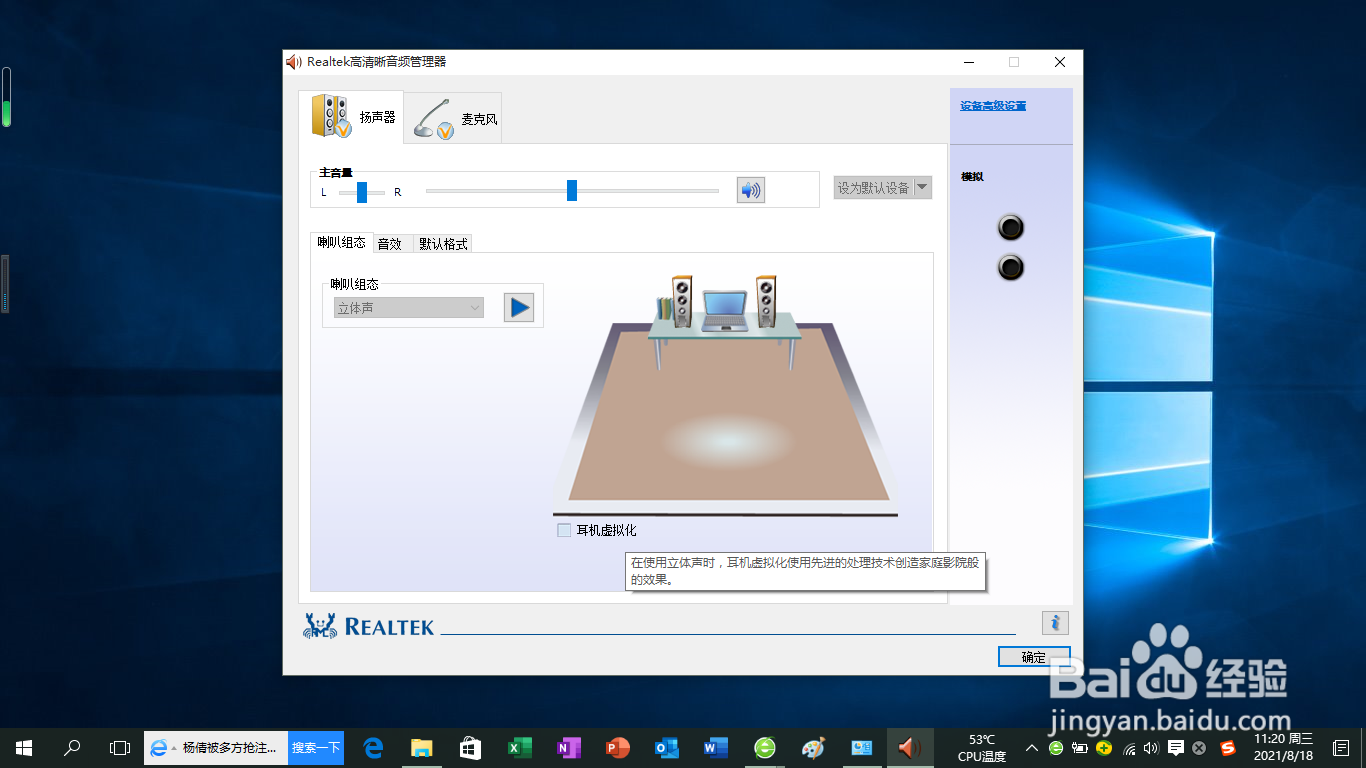Open Microsoft Store from taskbar
Screen dimensions: 1366x768
pyautogui.click(x=471, y=747)
